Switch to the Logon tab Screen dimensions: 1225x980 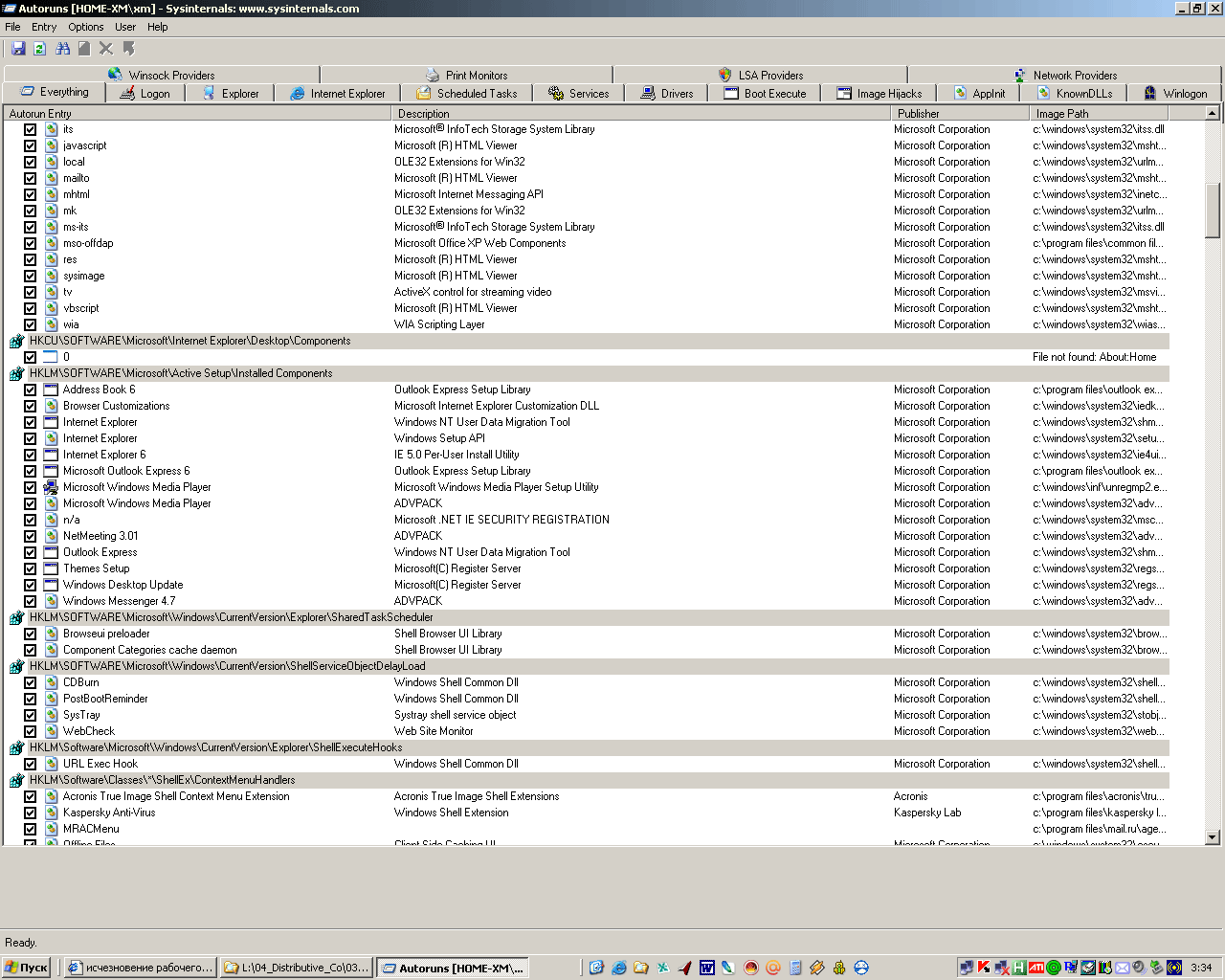click(x=145, y=93)
